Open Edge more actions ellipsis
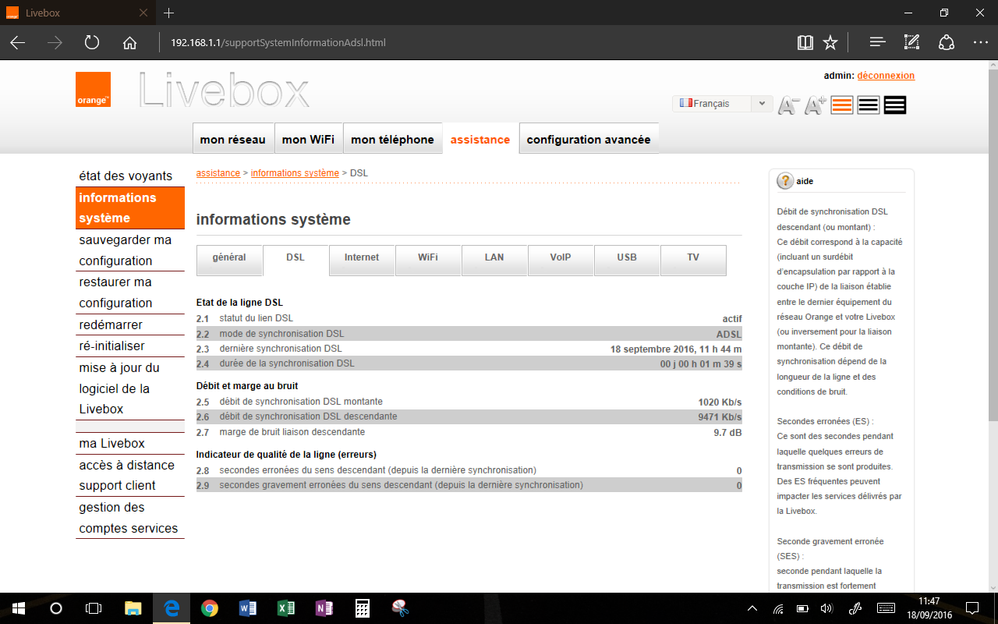The width and height of the screenshot is (998, 624). pyautogui.click(x=981, y=43)
